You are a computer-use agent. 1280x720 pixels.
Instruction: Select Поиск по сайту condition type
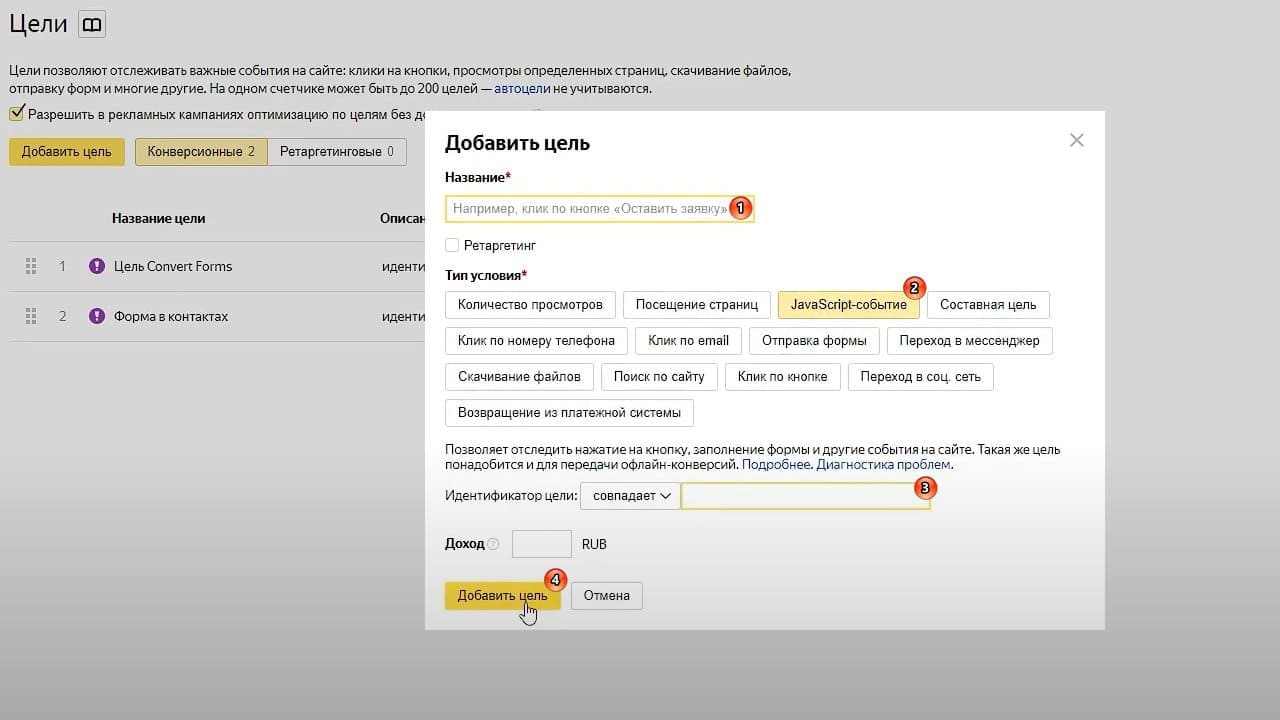click(659, 377)
